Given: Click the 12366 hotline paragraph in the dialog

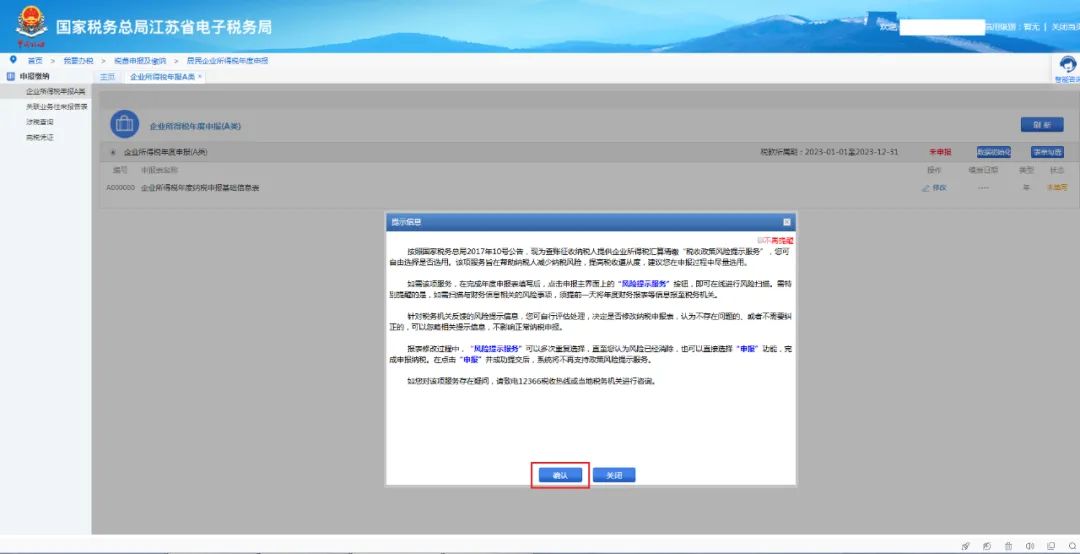Looking at the screenshot, I should click(530, 380).
